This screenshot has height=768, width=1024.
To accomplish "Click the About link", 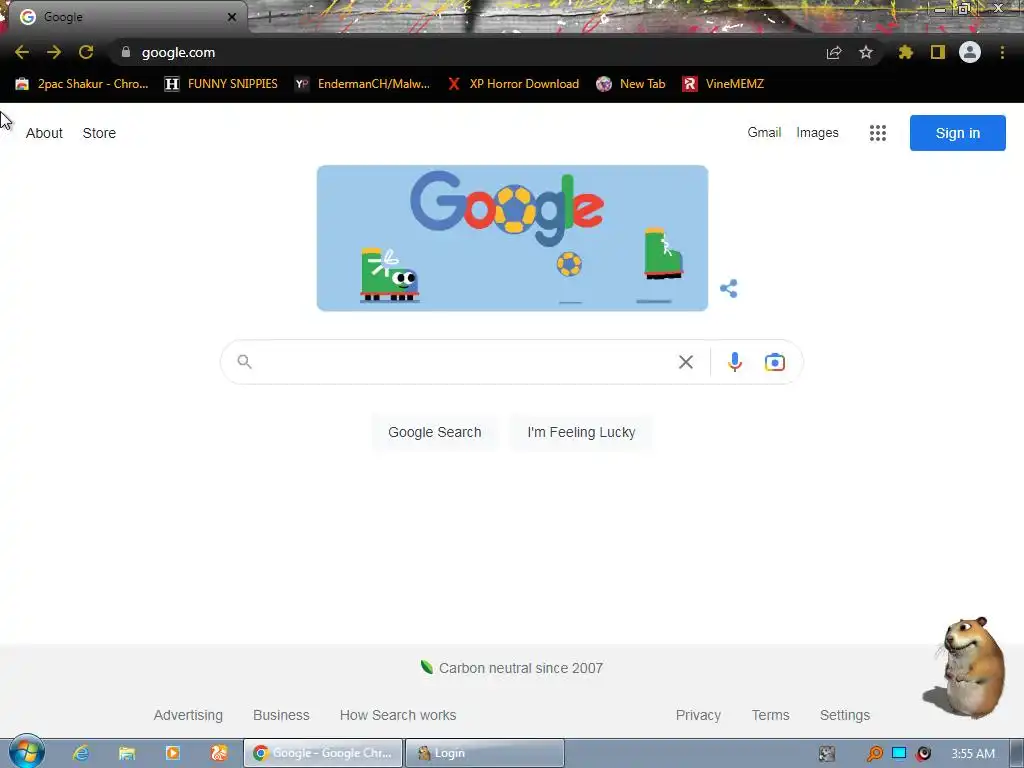I will (44, 133).
